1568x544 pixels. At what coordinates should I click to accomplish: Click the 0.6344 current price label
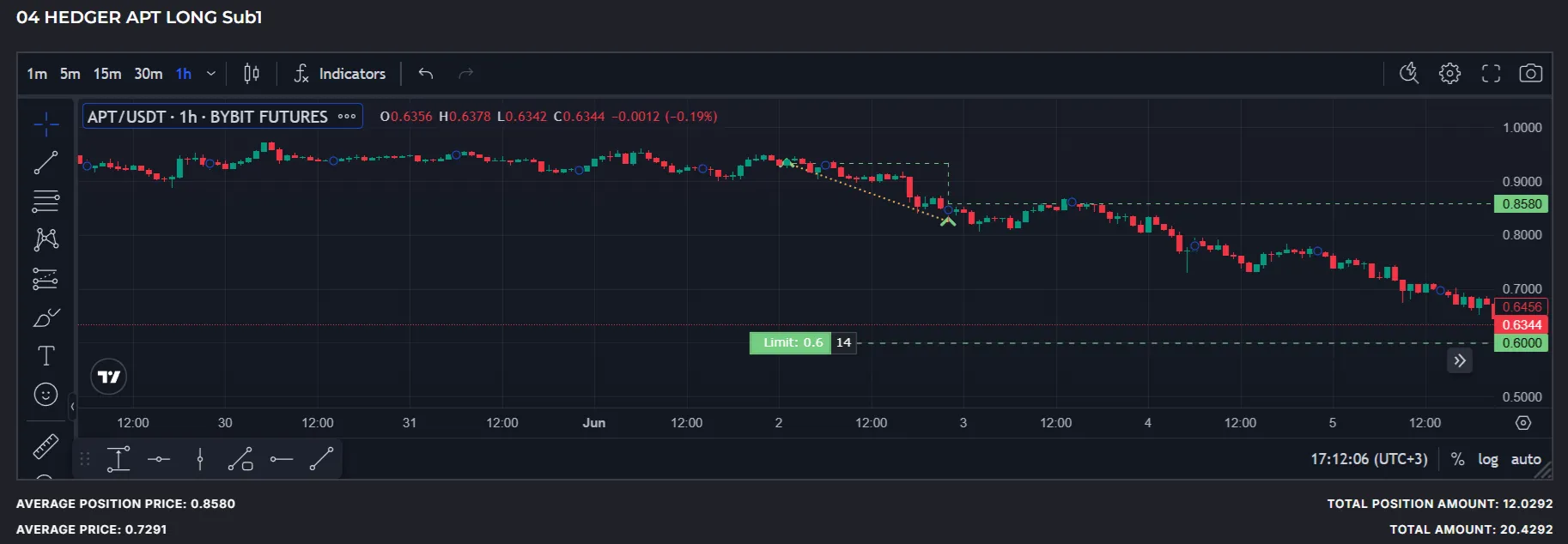(x=1522, y=325)
